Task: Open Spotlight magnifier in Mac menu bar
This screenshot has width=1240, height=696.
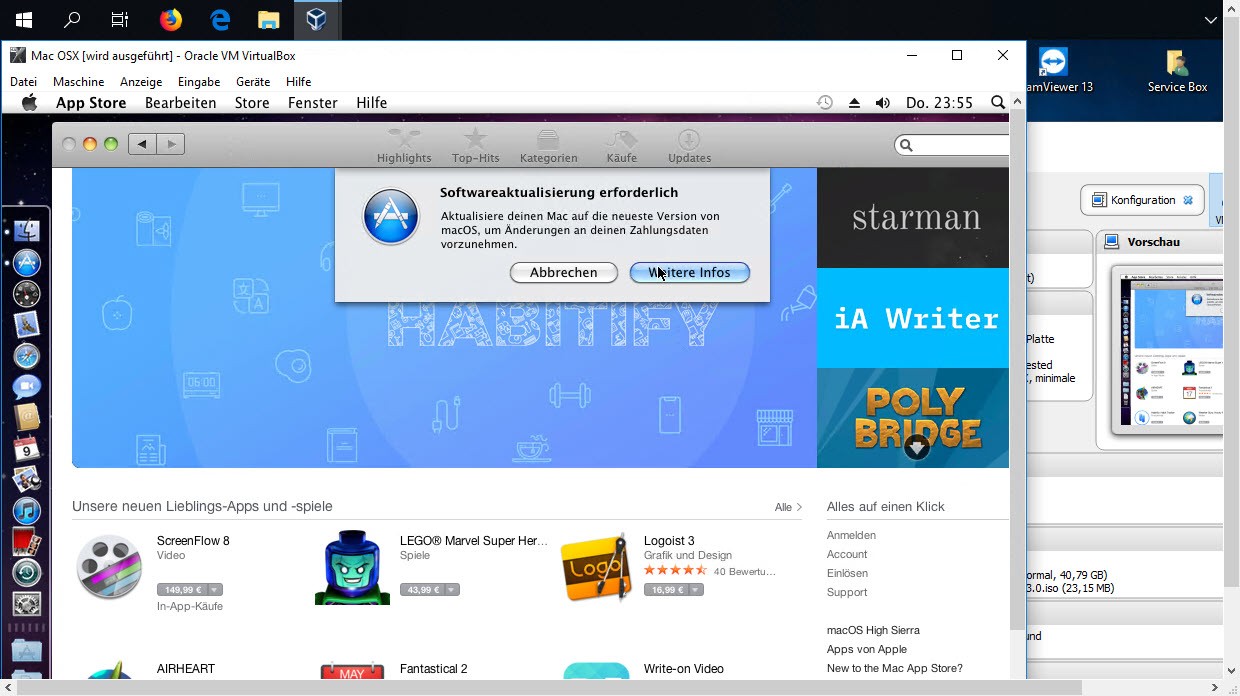Action: click(997, 103)
